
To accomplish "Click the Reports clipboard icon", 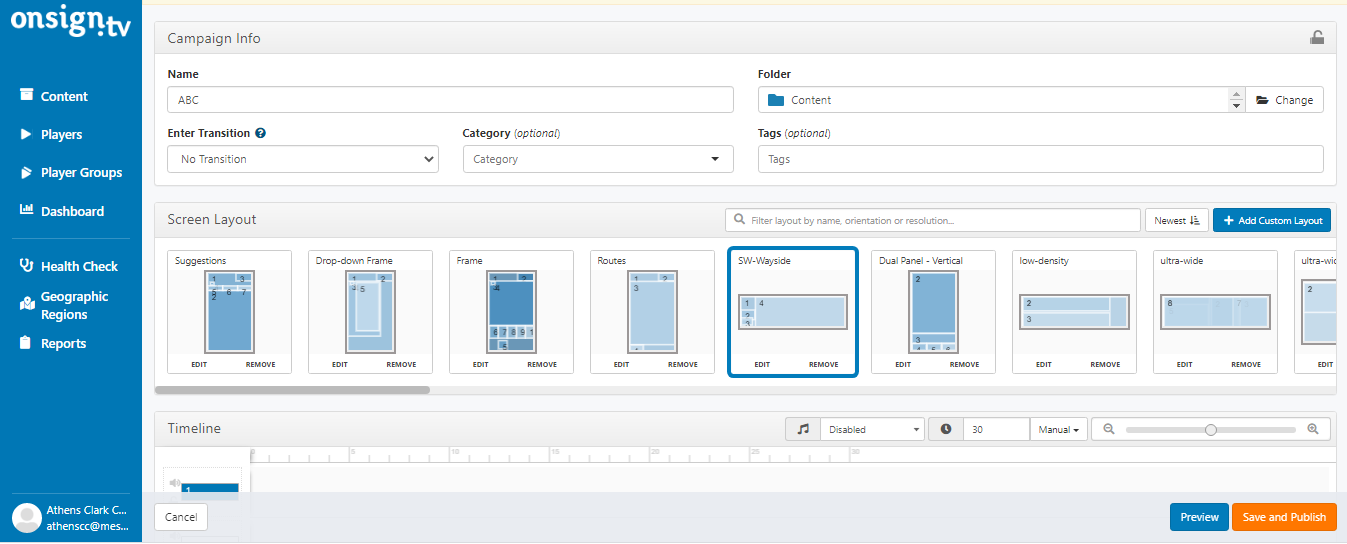I will pyautogui.click(x=27, y=343).
